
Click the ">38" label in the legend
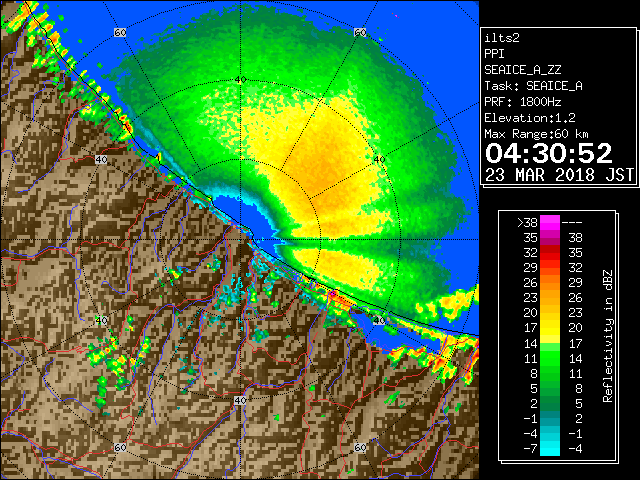click(527, 223)
